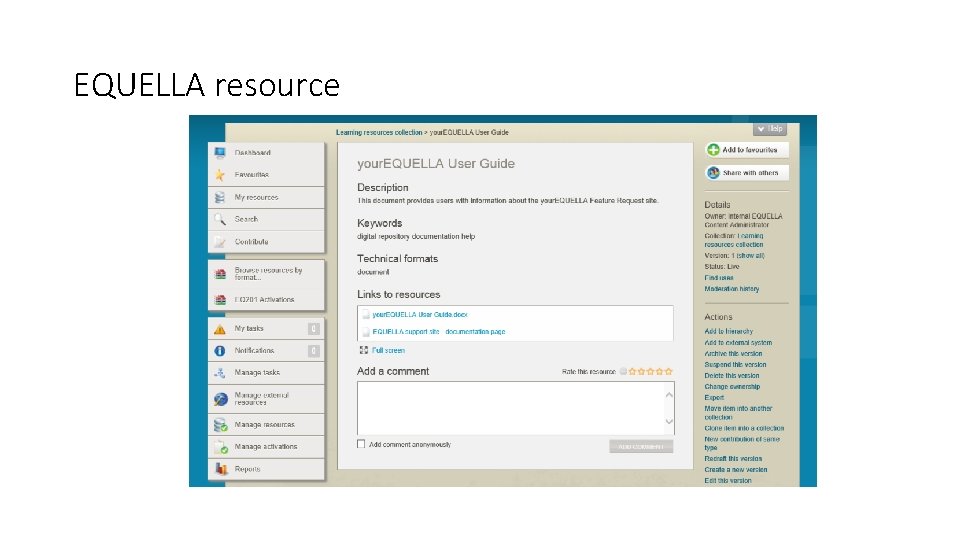Open the Dashboard menu item
This screenshot has width=960, height=540.
[266, 153]
